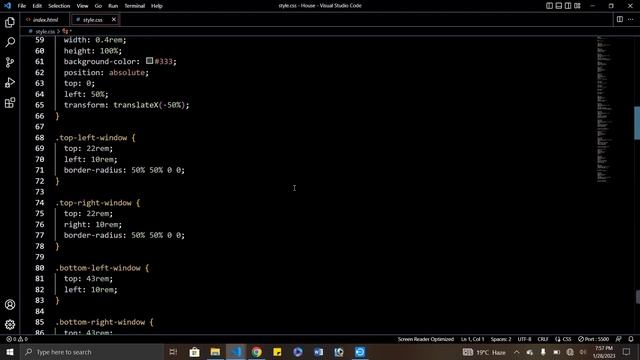
Task: Toggle the primary side bar layout icon
Action: 549,6
